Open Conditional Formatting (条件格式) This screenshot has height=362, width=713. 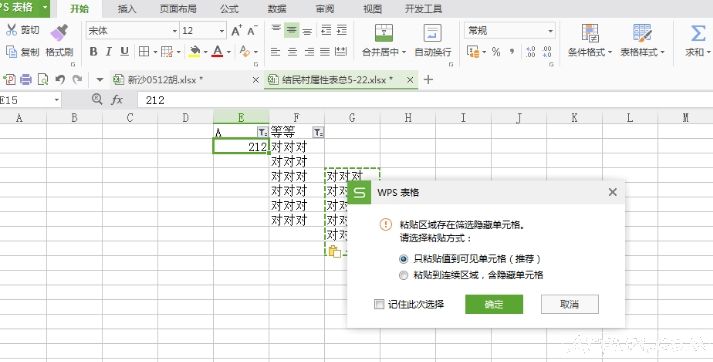590,40
